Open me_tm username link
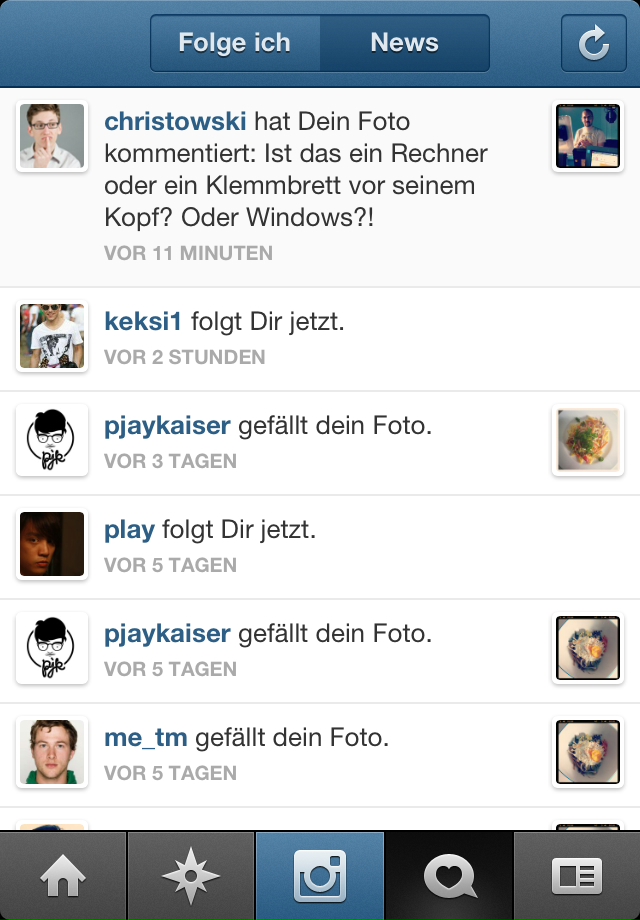 point(146,738)
